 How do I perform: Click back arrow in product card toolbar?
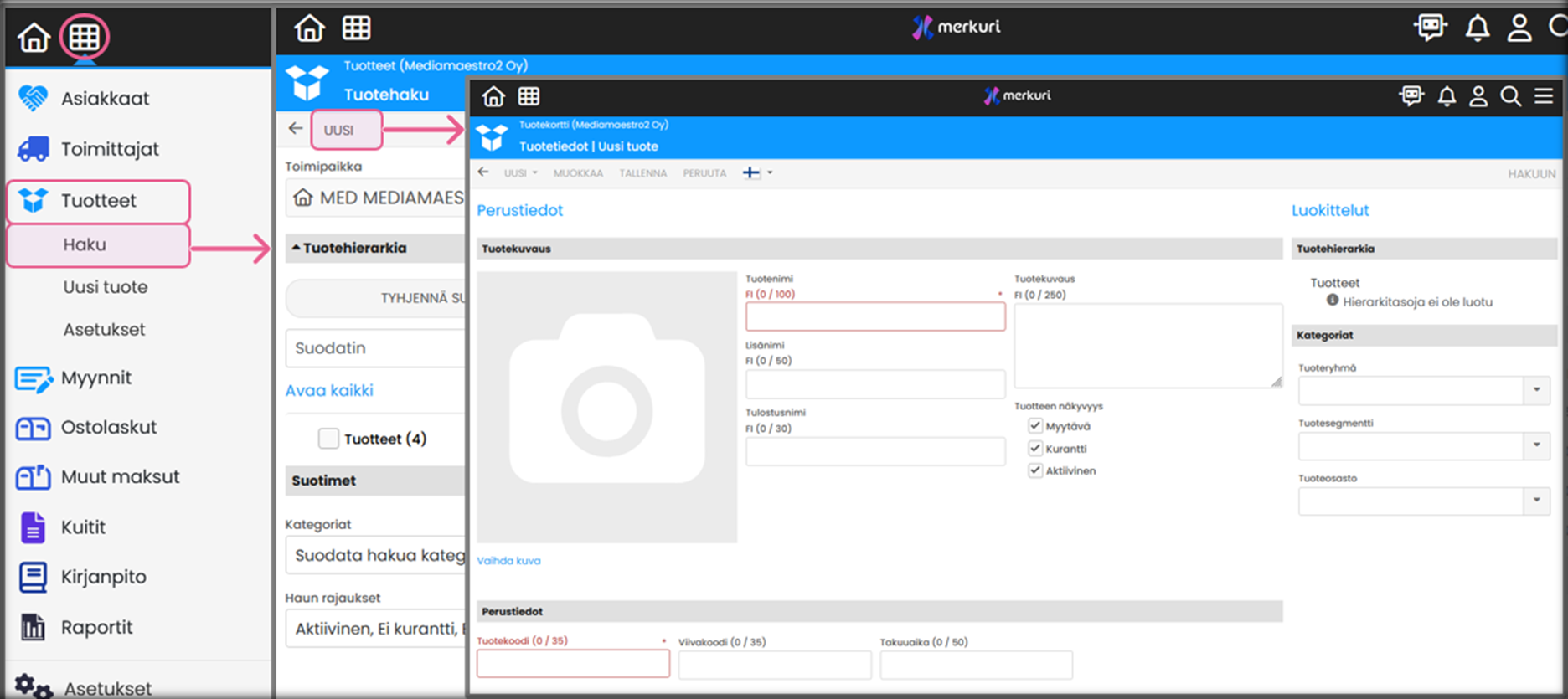tap(483, 172)
